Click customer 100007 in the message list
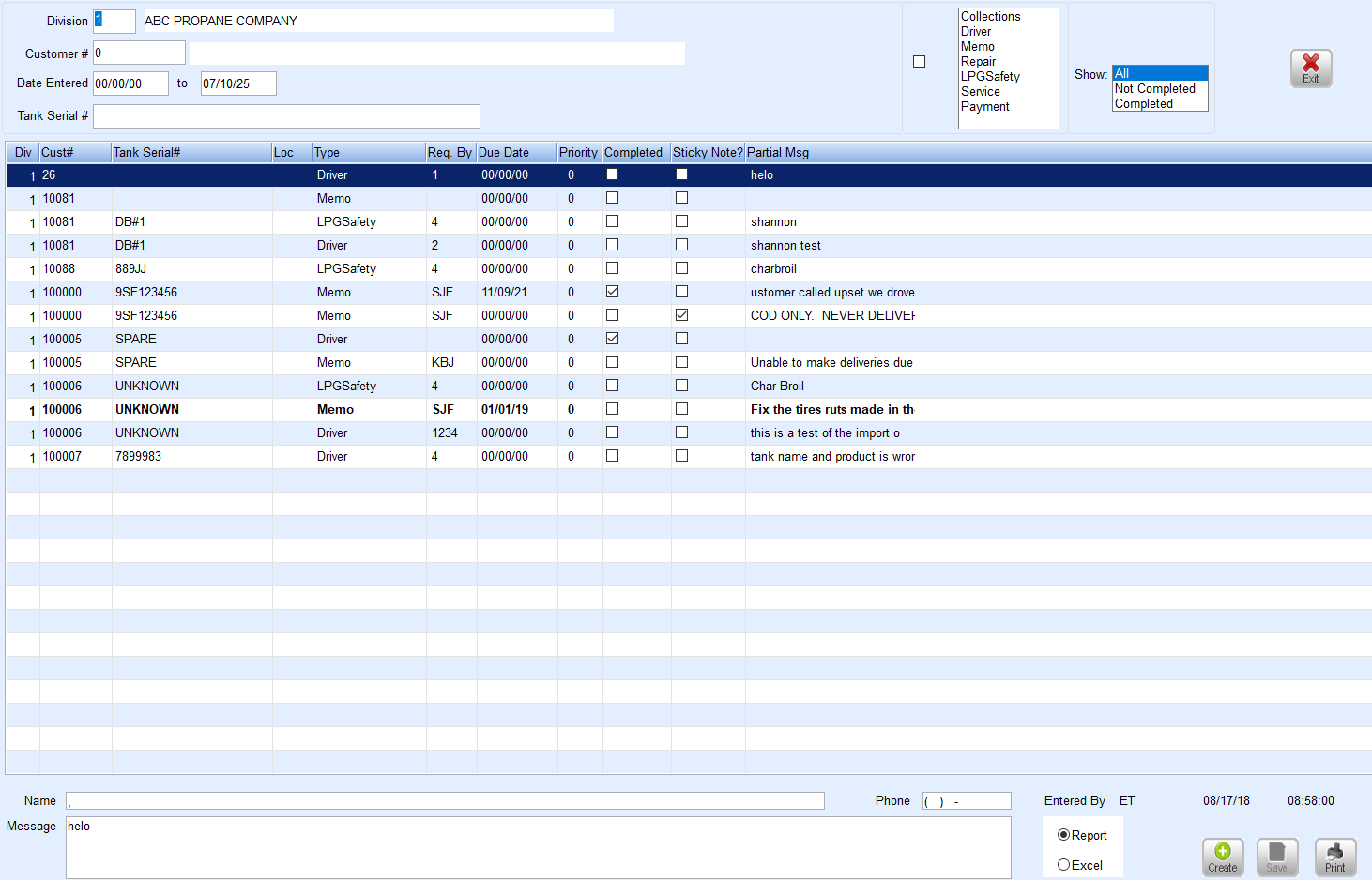Screen dimensions: 1372x880 [x=62, y=456]
